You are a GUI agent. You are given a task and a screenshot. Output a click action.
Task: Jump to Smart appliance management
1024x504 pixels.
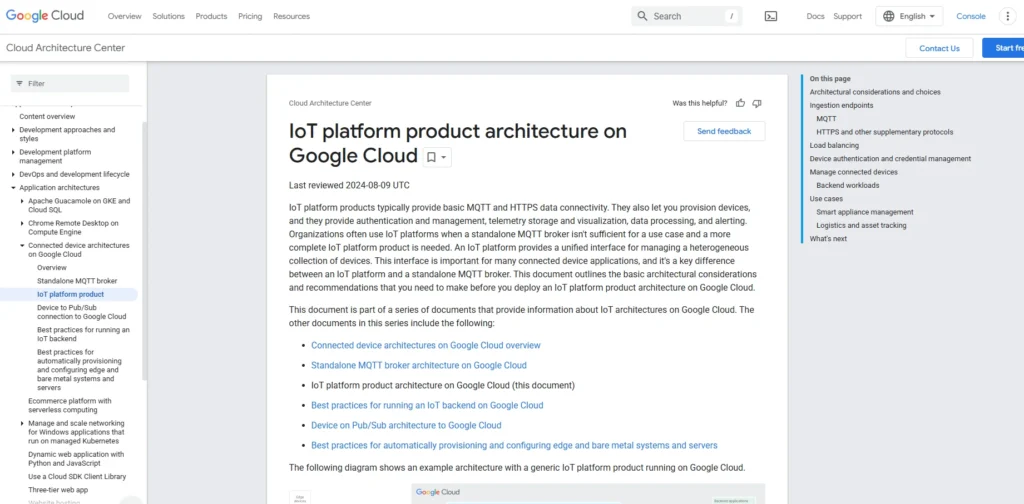click(x=865, y=212)
